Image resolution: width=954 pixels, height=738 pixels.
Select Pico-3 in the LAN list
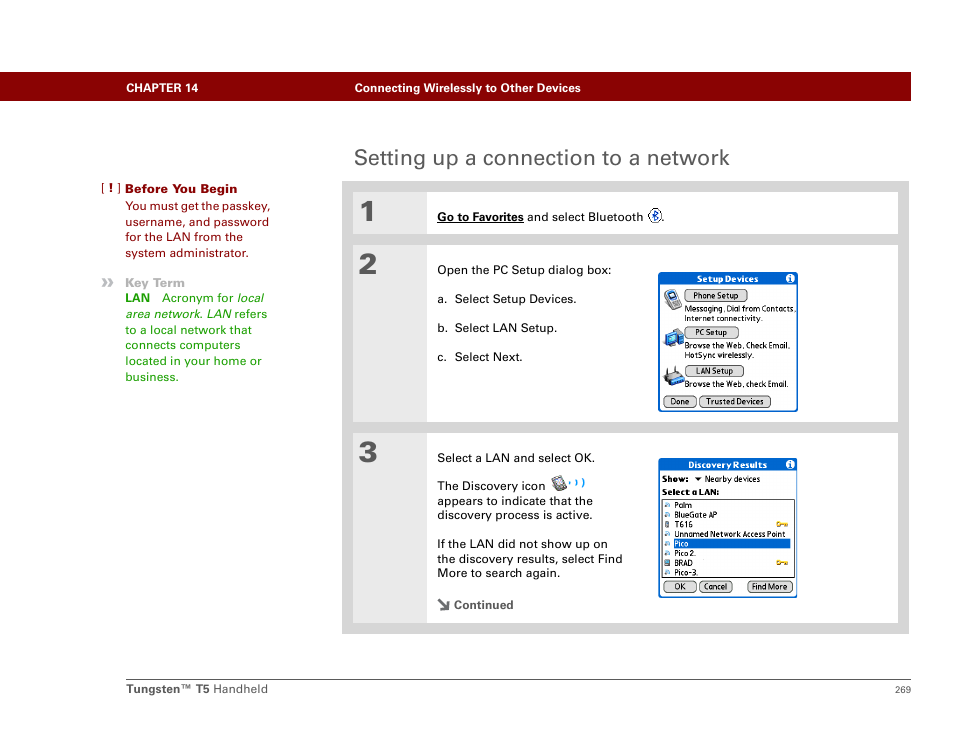point(686,573)
